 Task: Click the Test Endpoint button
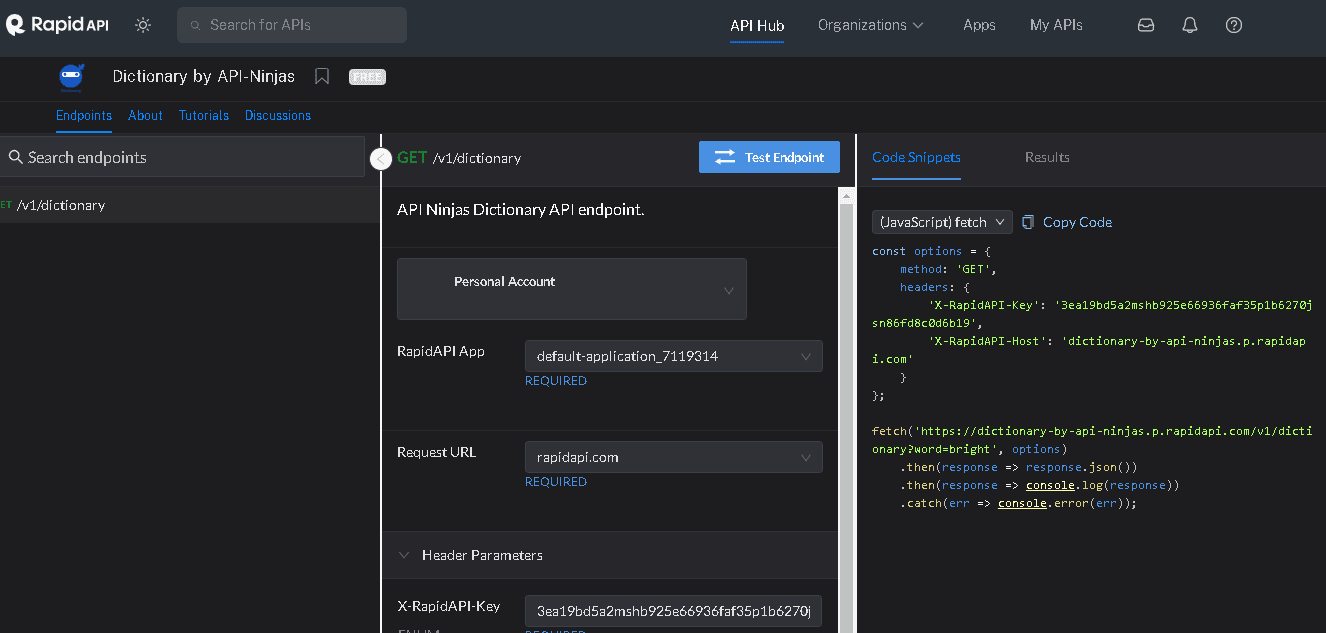pyautogui.click(x=769, y=157)
